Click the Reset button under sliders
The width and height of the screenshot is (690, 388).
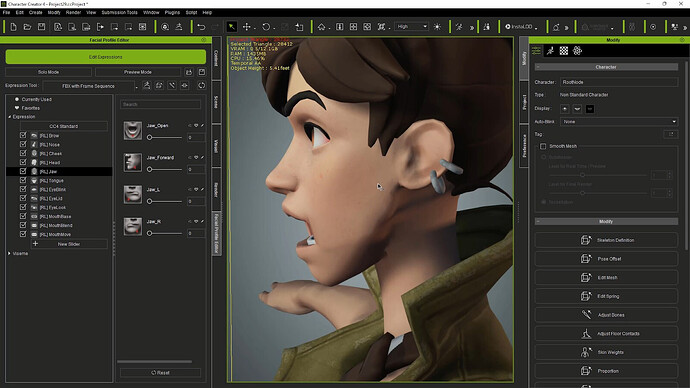tap(160, 373)
